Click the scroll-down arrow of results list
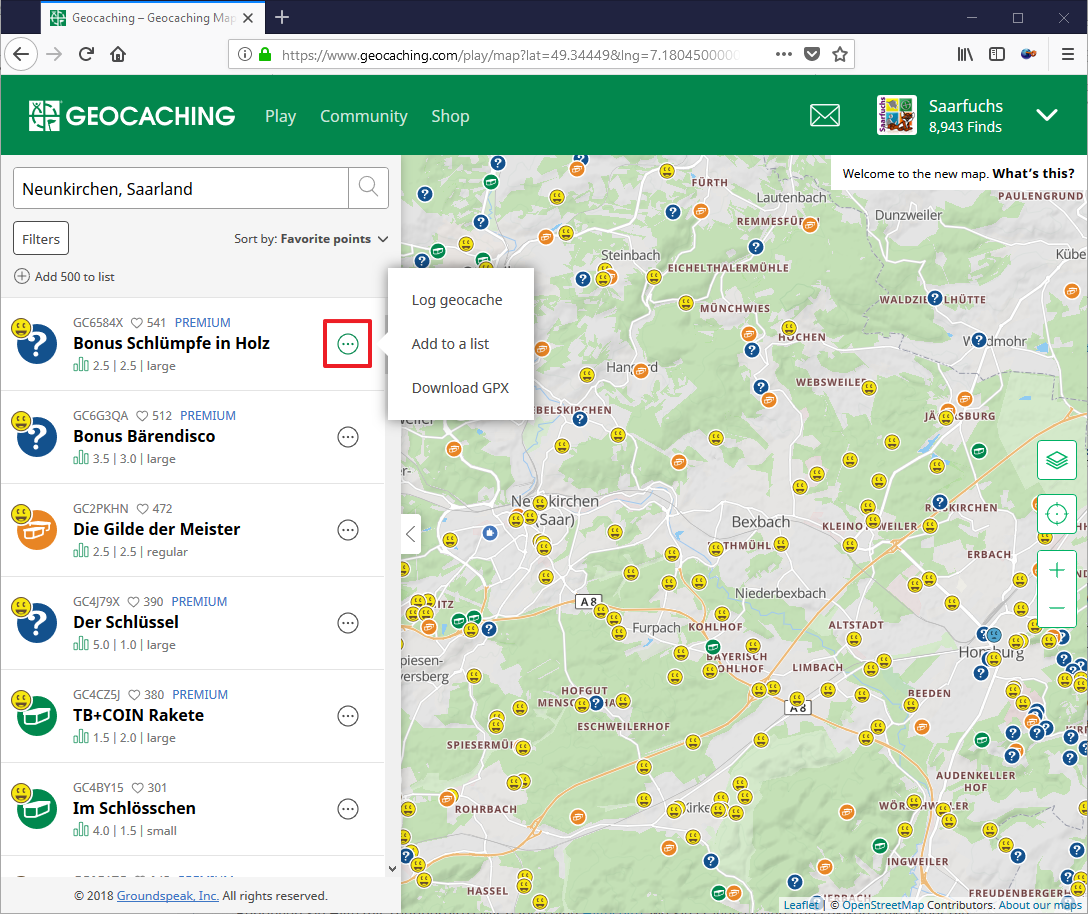Viewport: 1088px width, 914px height. click(392, 868)
